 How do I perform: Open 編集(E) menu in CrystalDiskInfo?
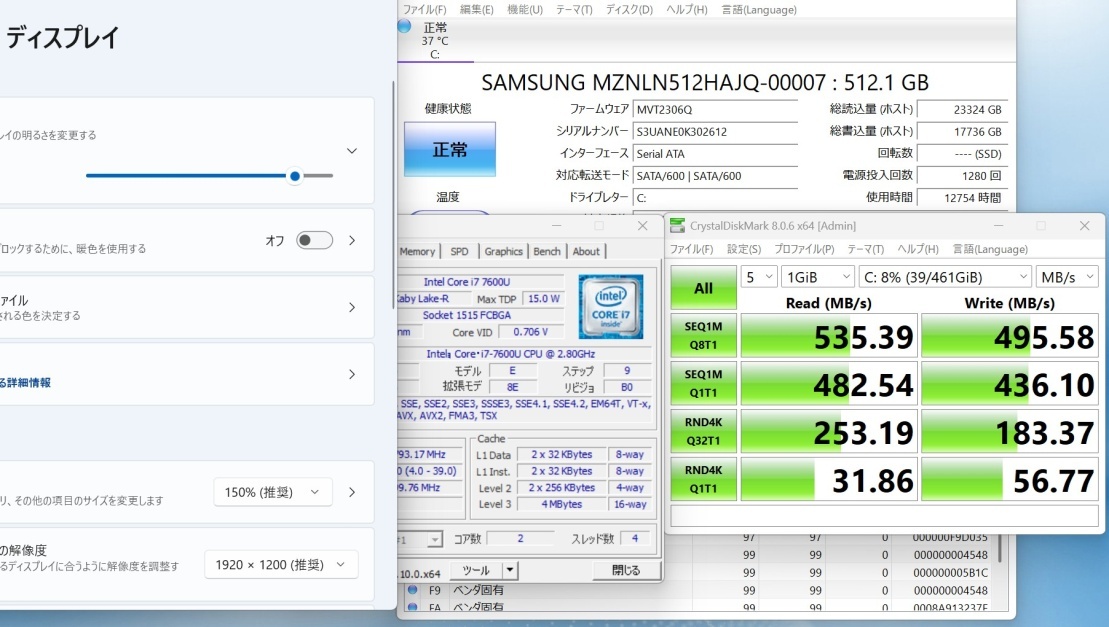[x=477, y=9]
